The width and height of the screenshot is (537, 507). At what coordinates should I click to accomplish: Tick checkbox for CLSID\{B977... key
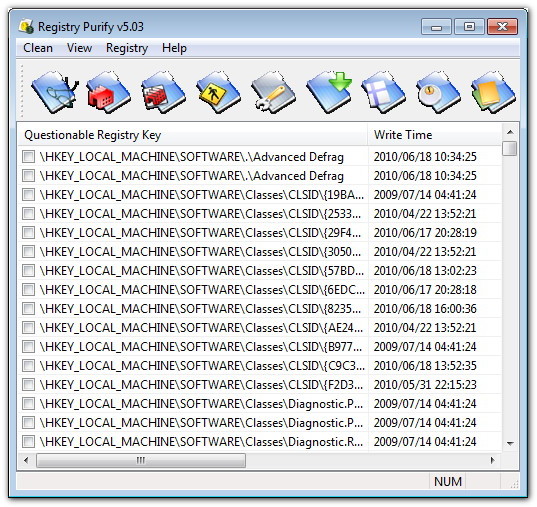(28, 347)
